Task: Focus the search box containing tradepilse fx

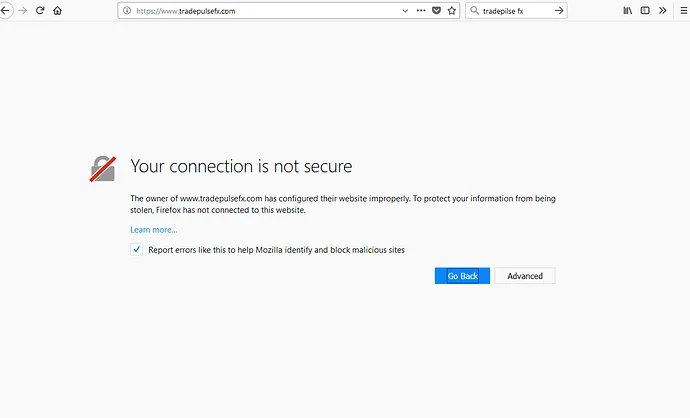Action: (x=510, y=10)
